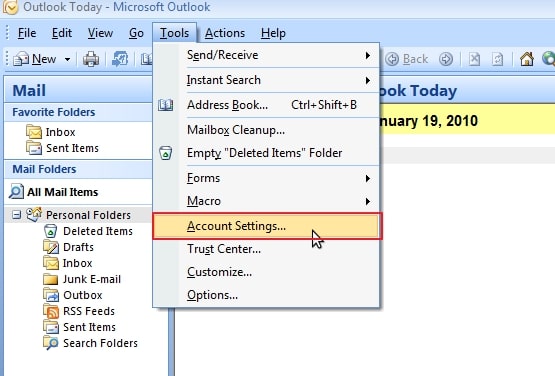
Task: Click the toolbar drag handle beside New
Action: tap(7, 59)
